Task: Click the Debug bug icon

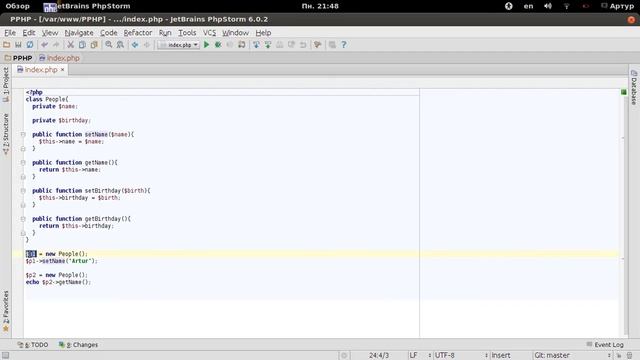Action: [x=218, y=45]
